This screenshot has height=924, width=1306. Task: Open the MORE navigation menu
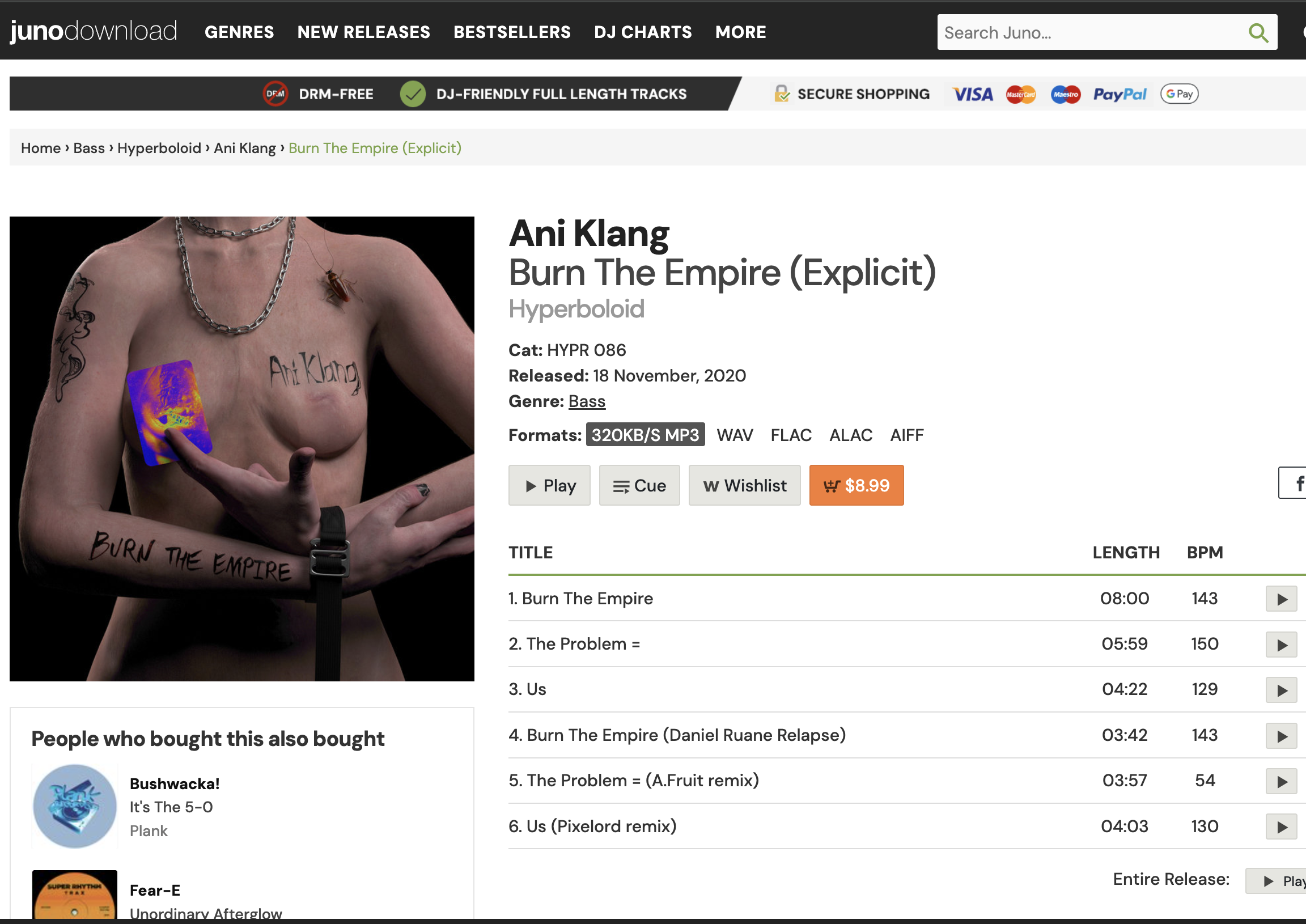740,32
